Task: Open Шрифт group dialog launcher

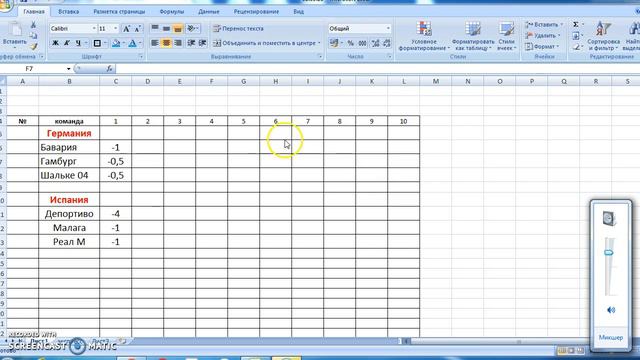Action: point(141,57)
